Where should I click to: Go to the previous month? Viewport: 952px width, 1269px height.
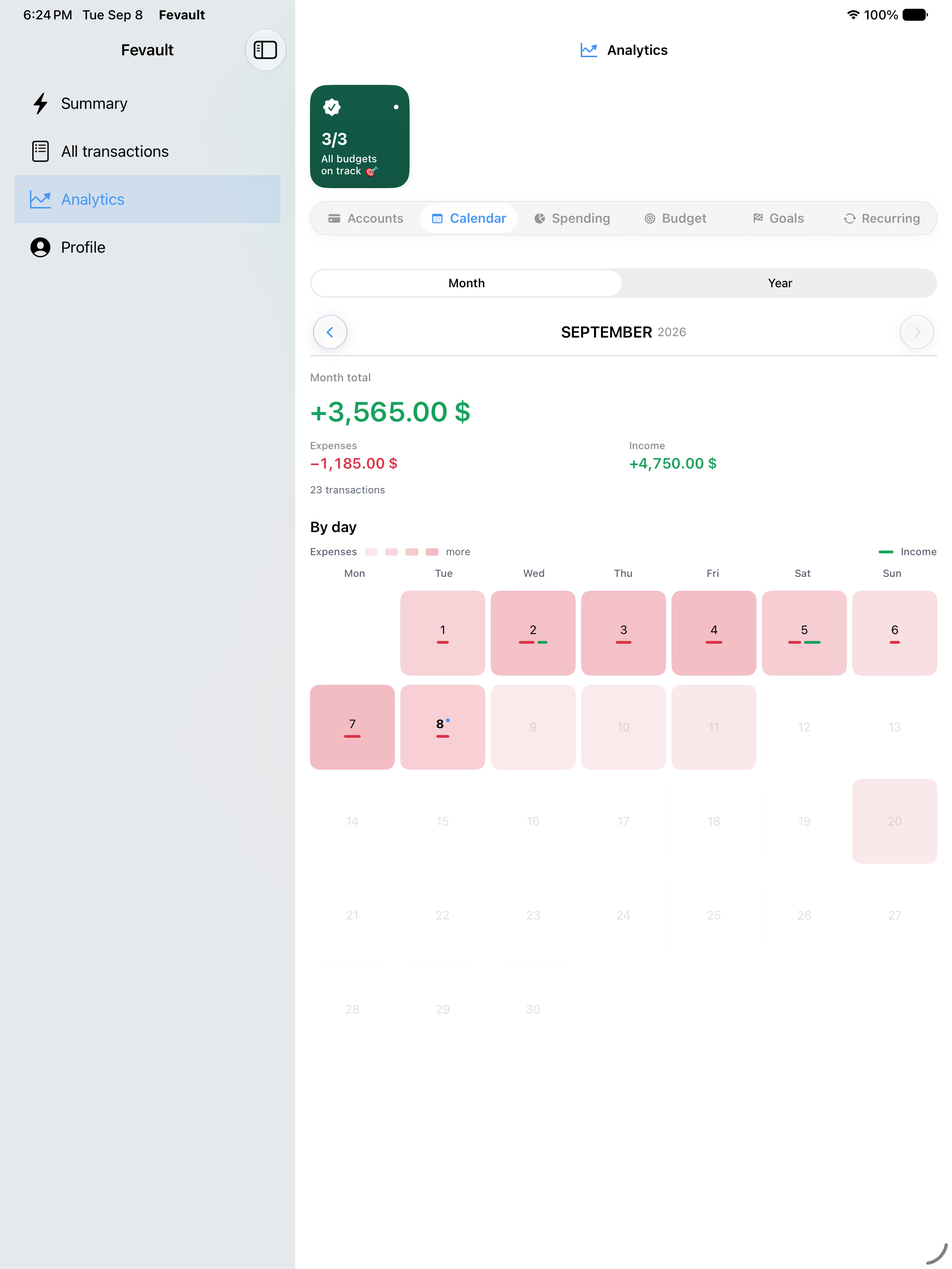(330, 332)
